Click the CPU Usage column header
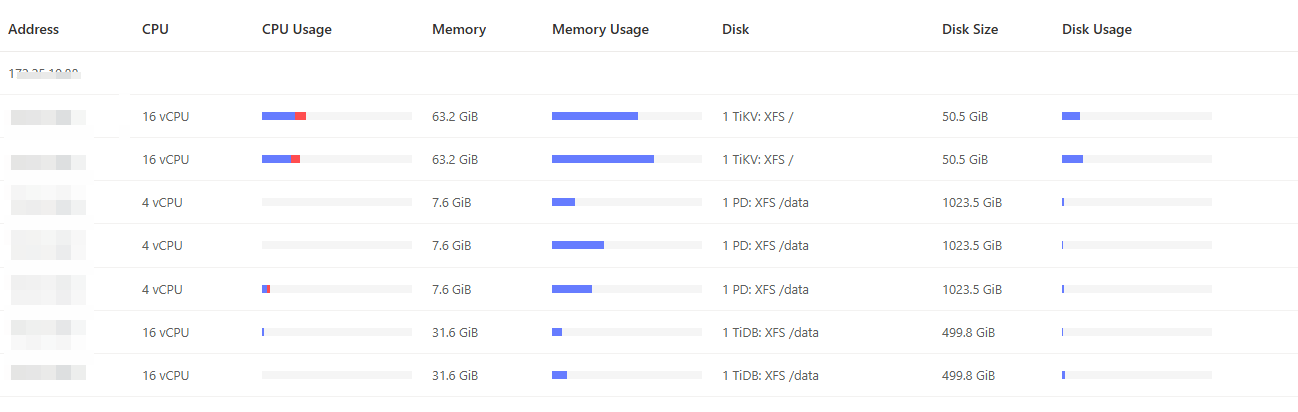The image size is (1298, 412). (296, 29)
